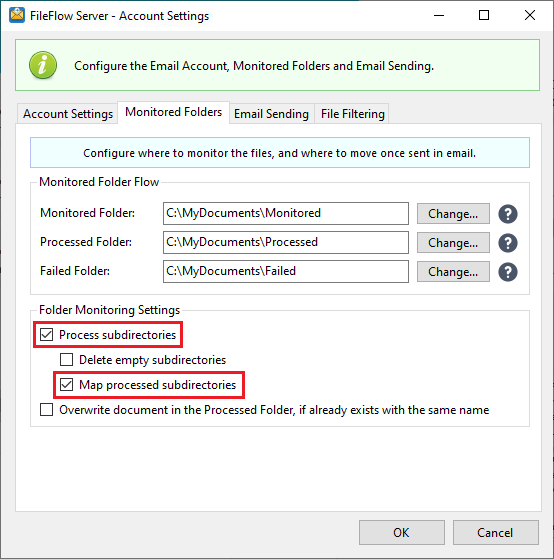554x559 pixels.
Task: Uncheck Process subdirectories checkbox
Action: tap(46, 334)
